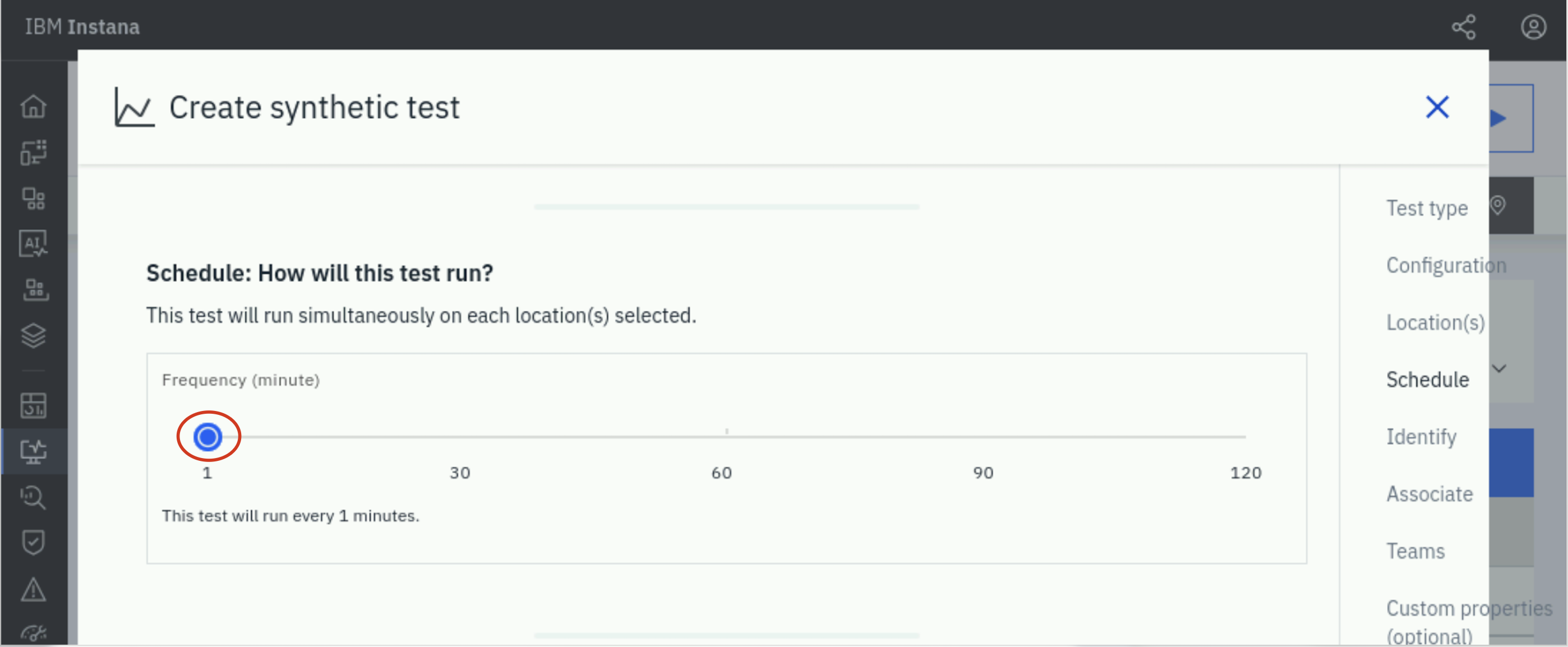Click the analytics magnifier sidebar icon
Viewport: 1568px width, 647px height.
click(x=34, y=497)
